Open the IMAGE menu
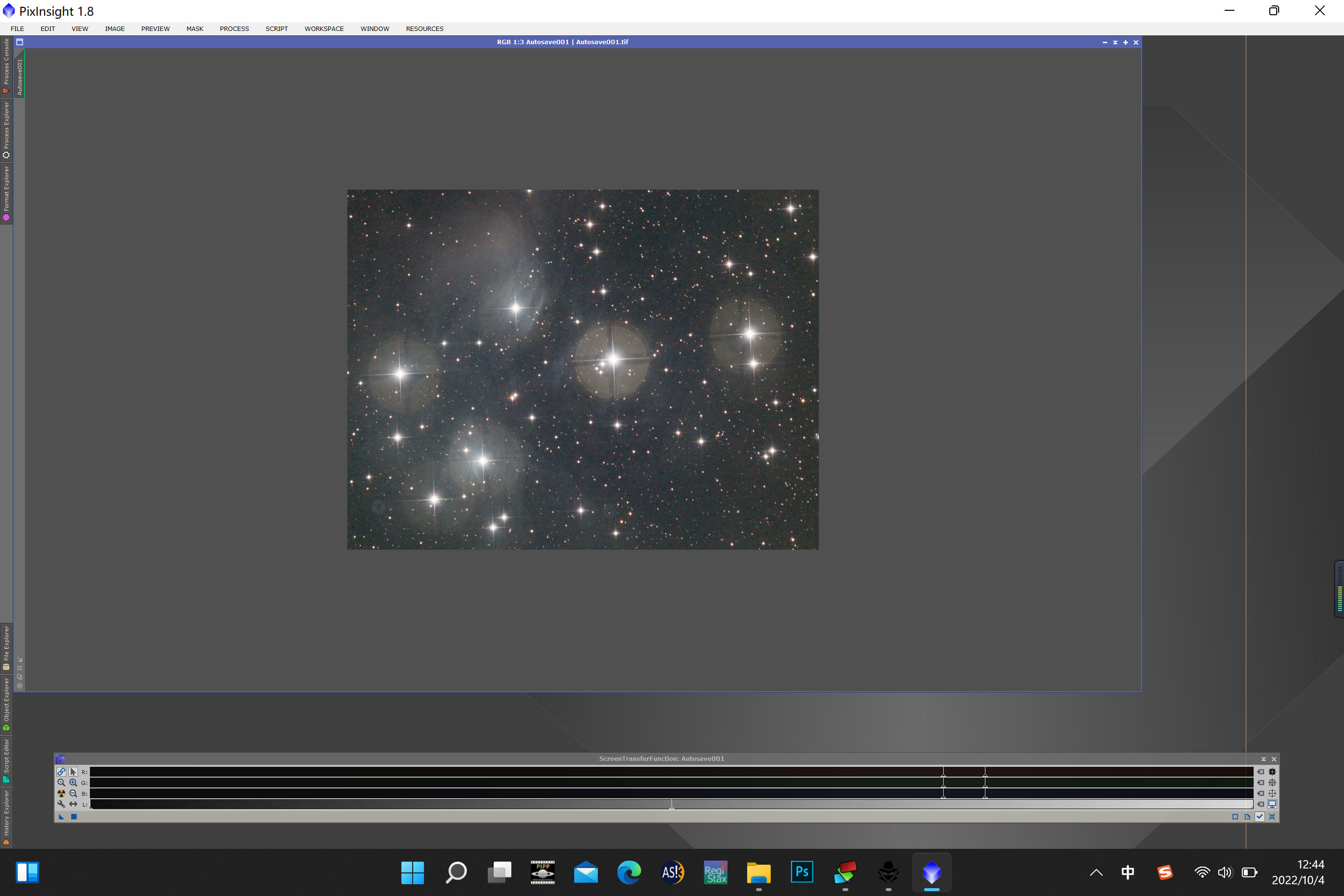The height and width of the screenshot is (896, 1344). [115, 28]
